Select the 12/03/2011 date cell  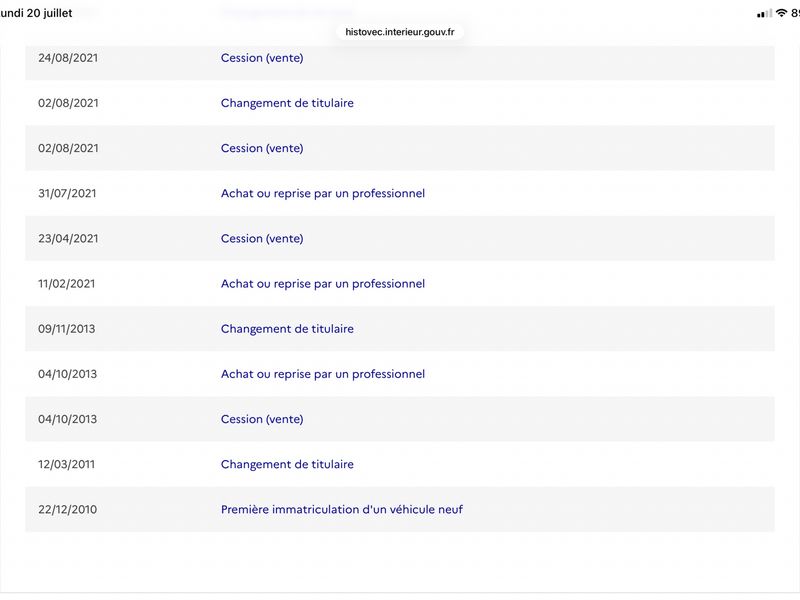[66, 464]
